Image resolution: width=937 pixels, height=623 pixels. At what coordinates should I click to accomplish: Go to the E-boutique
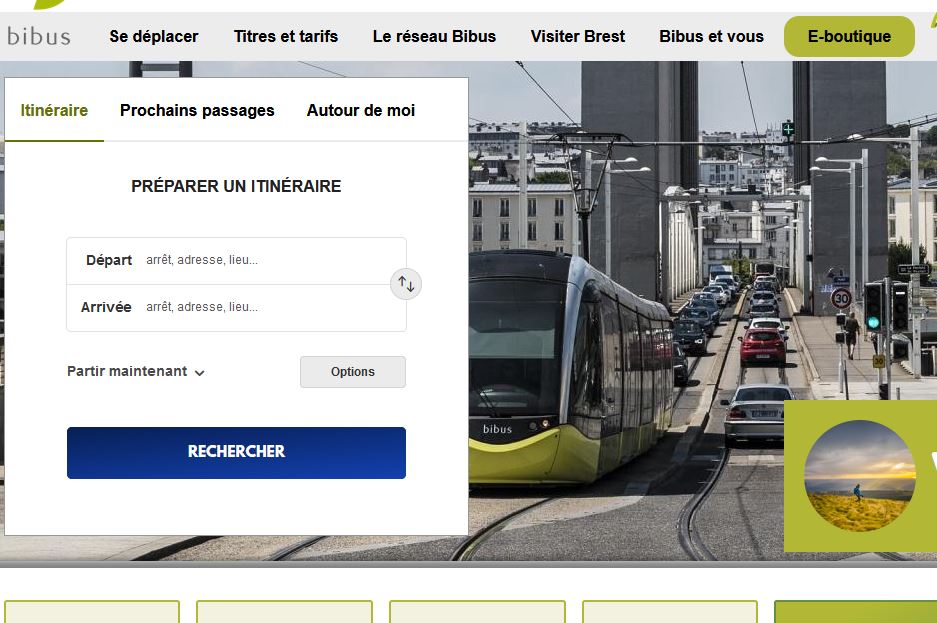pyautogui.click(x=849, y=36)
